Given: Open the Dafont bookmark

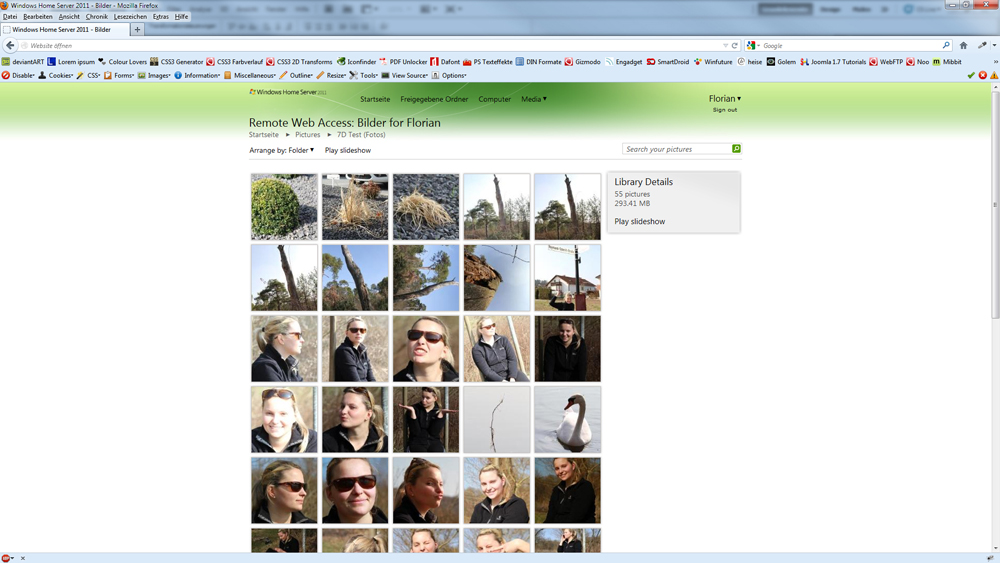Looking at the screenshot, I should [445, 62].
